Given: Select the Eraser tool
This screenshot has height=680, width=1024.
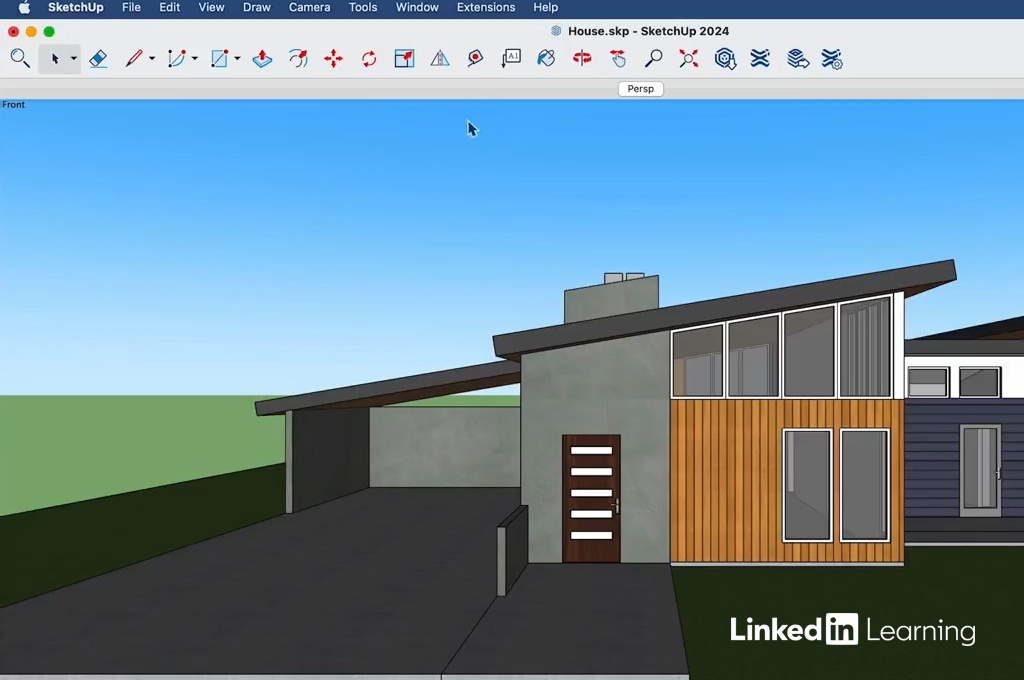Looking at the screenshot, I should [98, 59].
